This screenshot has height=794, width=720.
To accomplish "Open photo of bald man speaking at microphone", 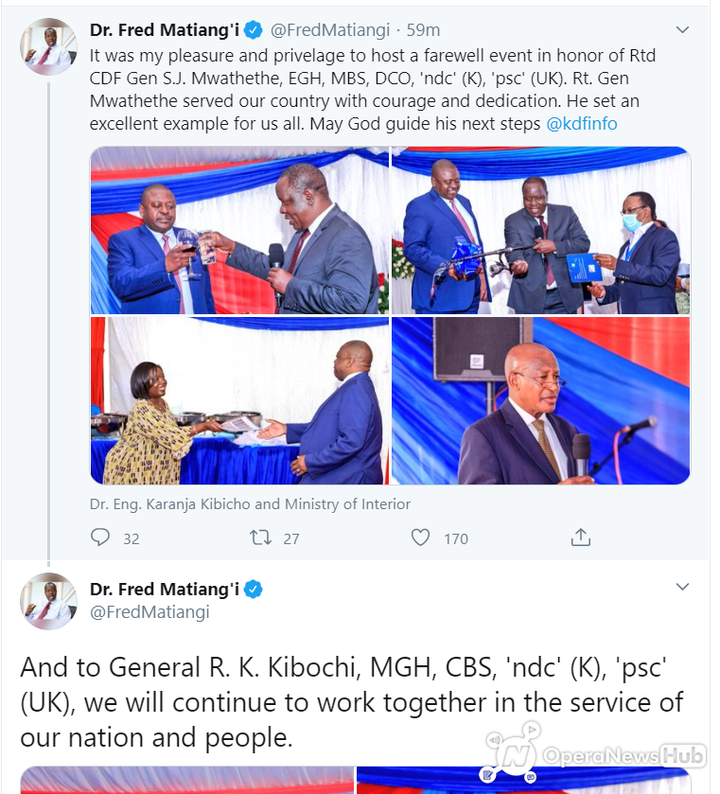I will tap(541, 401).
